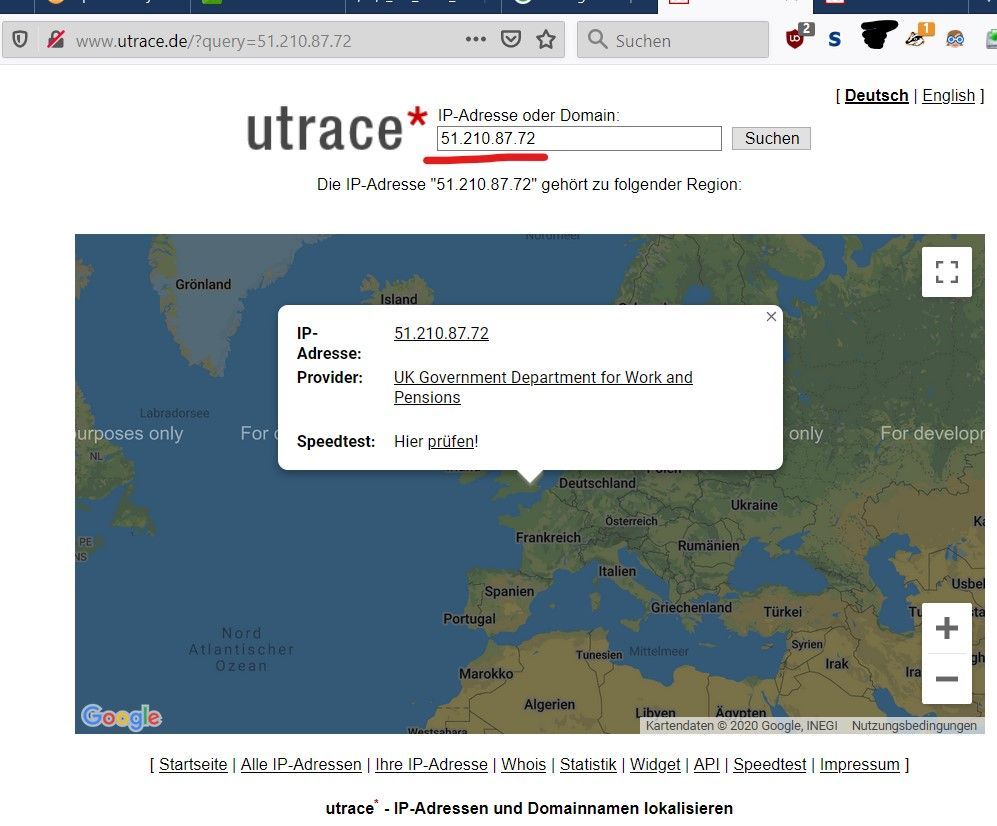Open the 51.210.87.72 link in popup
Viewport: 997px width, 826px height.
point(441,333)
